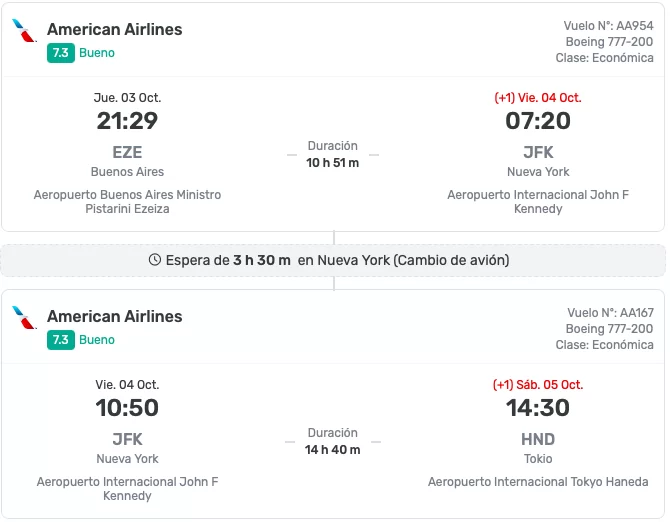Image resolution: width=670 pixels, height=522 pixels.
Task: Click the 7.3 rating badge on second flight
Action: (x=60, y=340)
